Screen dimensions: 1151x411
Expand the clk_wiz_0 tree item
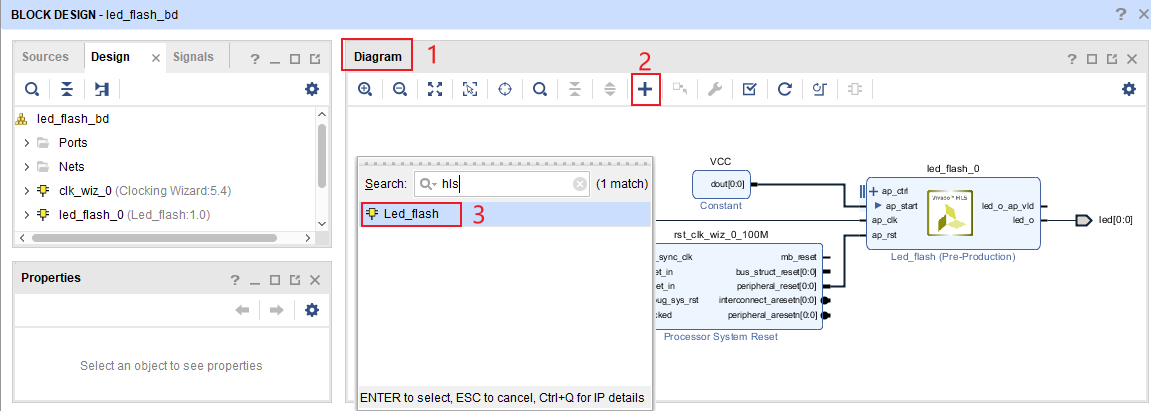(27, 190)
